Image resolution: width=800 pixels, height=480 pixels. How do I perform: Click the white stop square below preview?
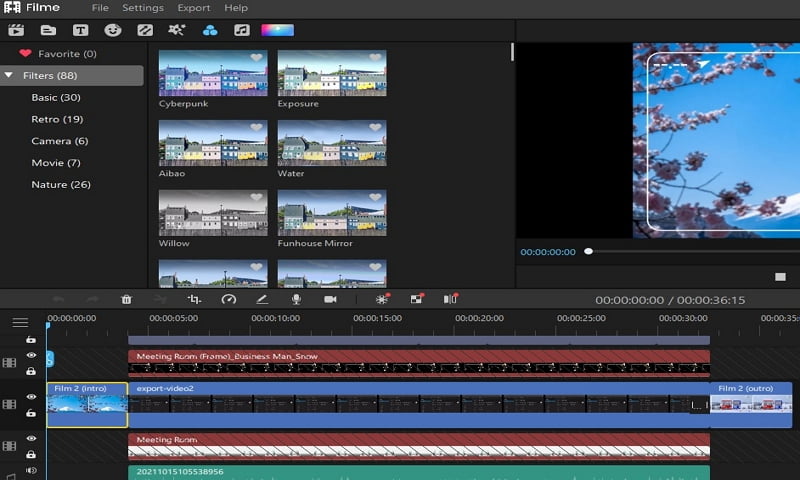tap(781, 276)
